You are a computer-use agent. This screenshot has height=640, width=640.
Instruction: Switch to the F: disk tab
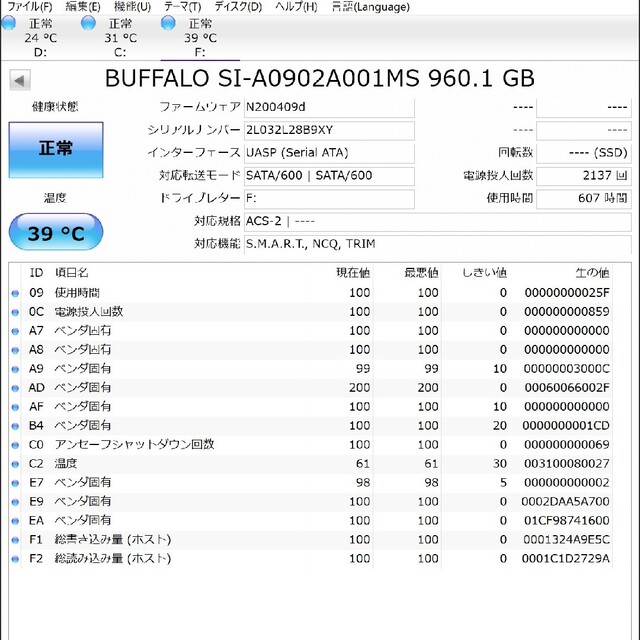(200, 38)
